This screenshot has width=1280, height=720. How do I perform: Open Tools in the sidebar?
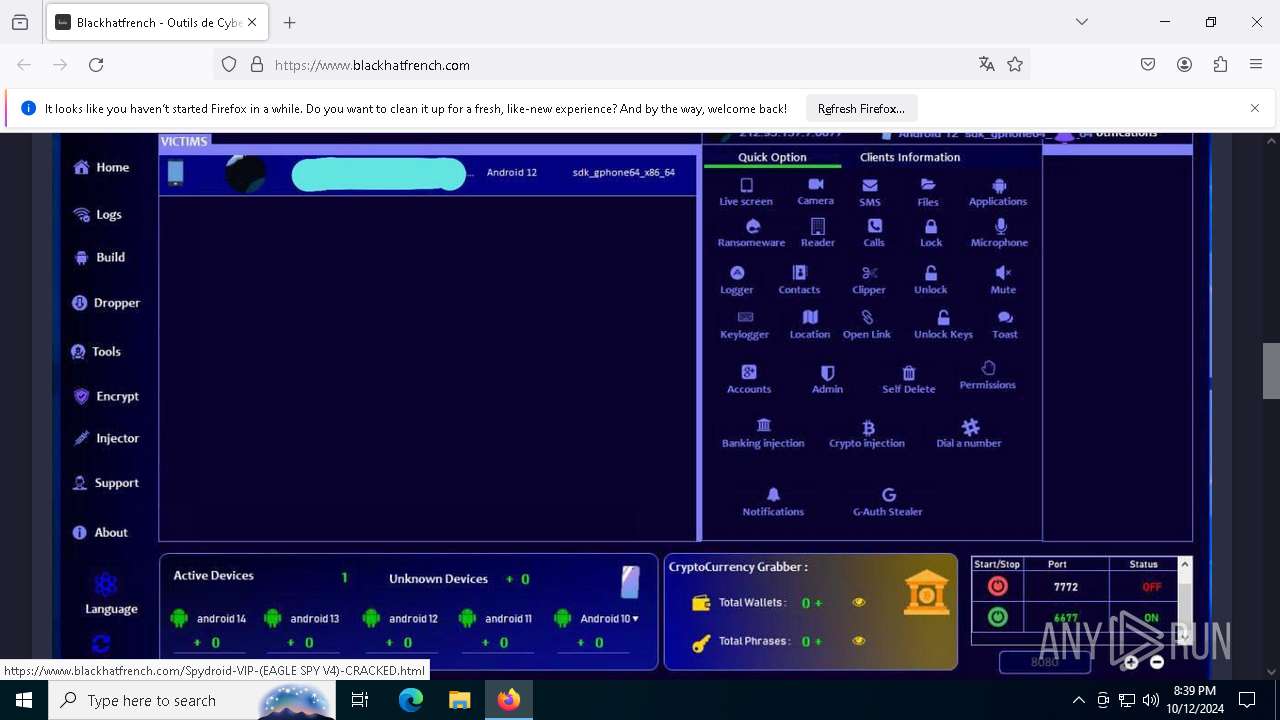click(x=96, y=352)
